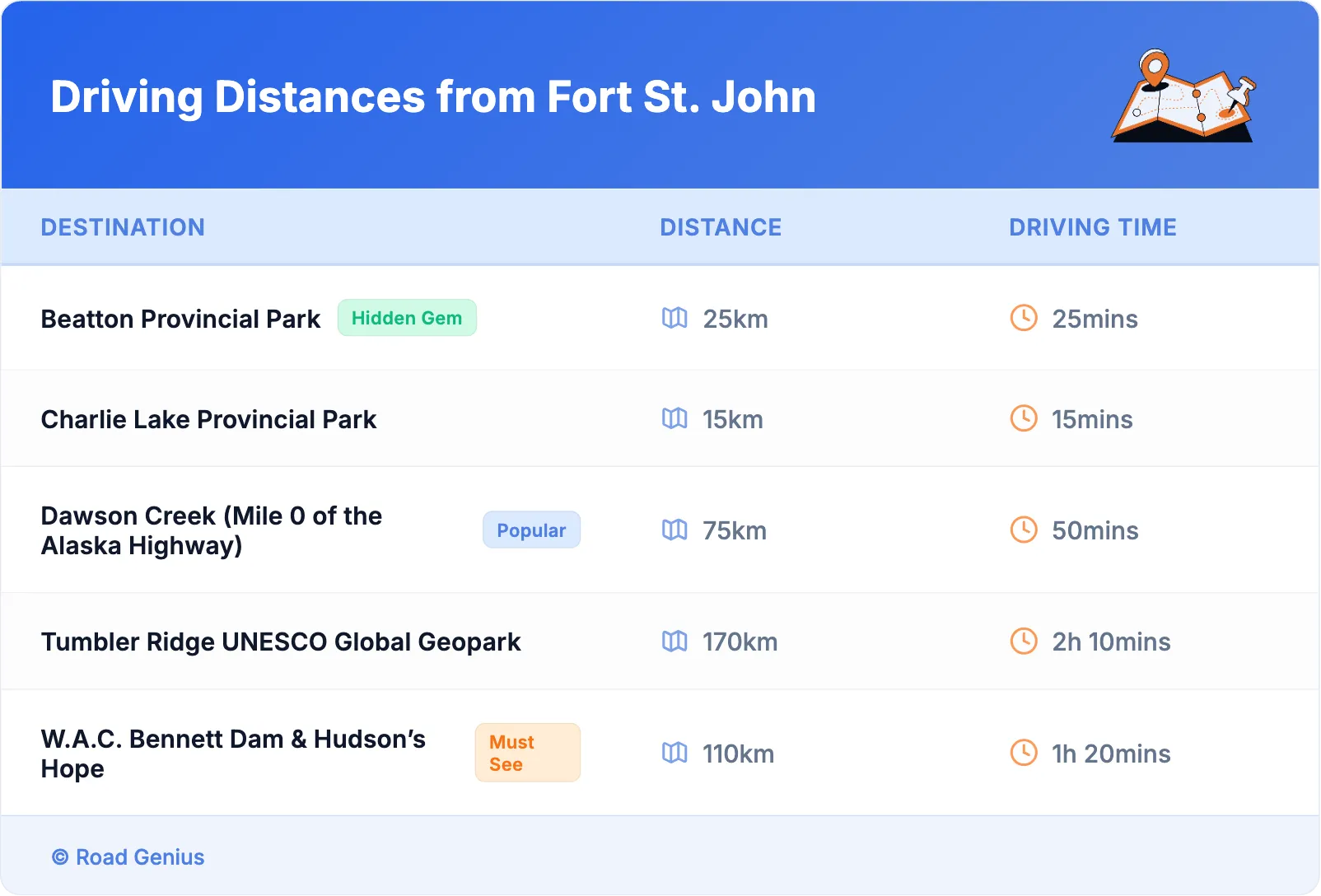Open the Road Genius credit link
Image resolution: width=1321 pixels, height=896 pixels.
(128, 857)
